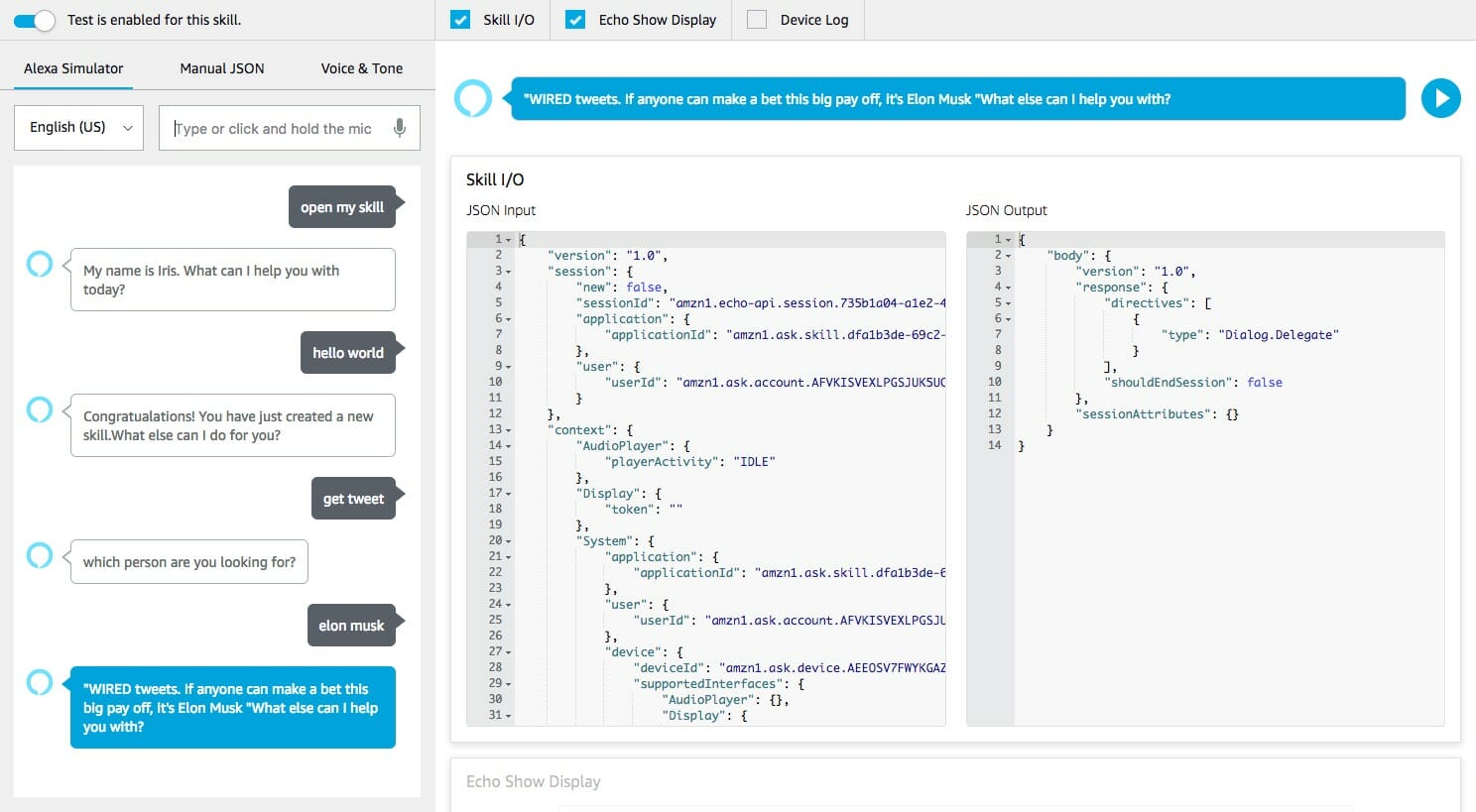This screenshot has width=1476, height=812.
Task: Click Alexa icon next to 'which person' reply
Action: pyautogui.click(x=40, y=555)
